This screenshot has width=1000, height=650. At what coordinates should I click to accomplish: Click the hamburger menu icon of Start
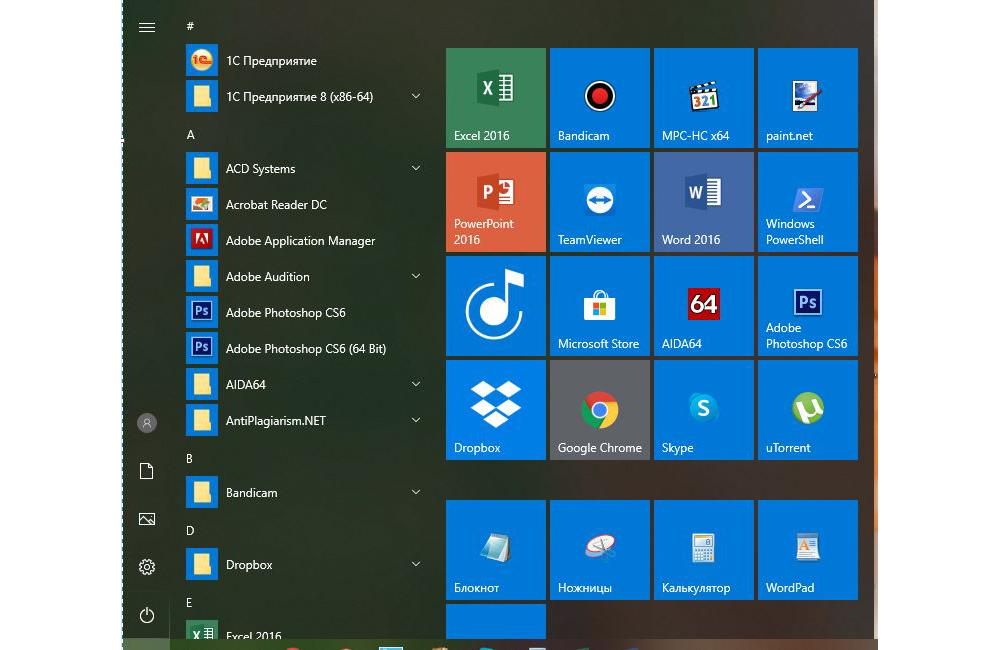point(147,27)
